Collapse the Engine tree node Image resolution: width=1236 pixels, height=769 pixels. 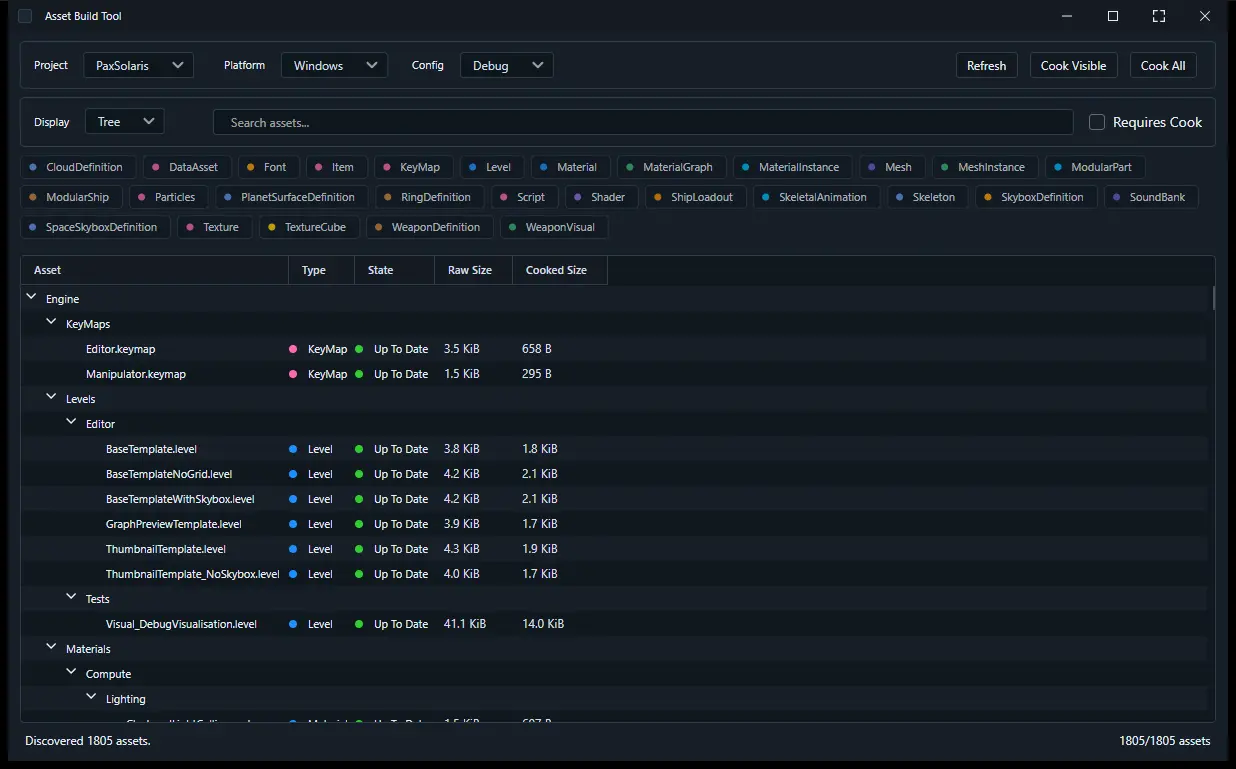click(x=32, y=298)
